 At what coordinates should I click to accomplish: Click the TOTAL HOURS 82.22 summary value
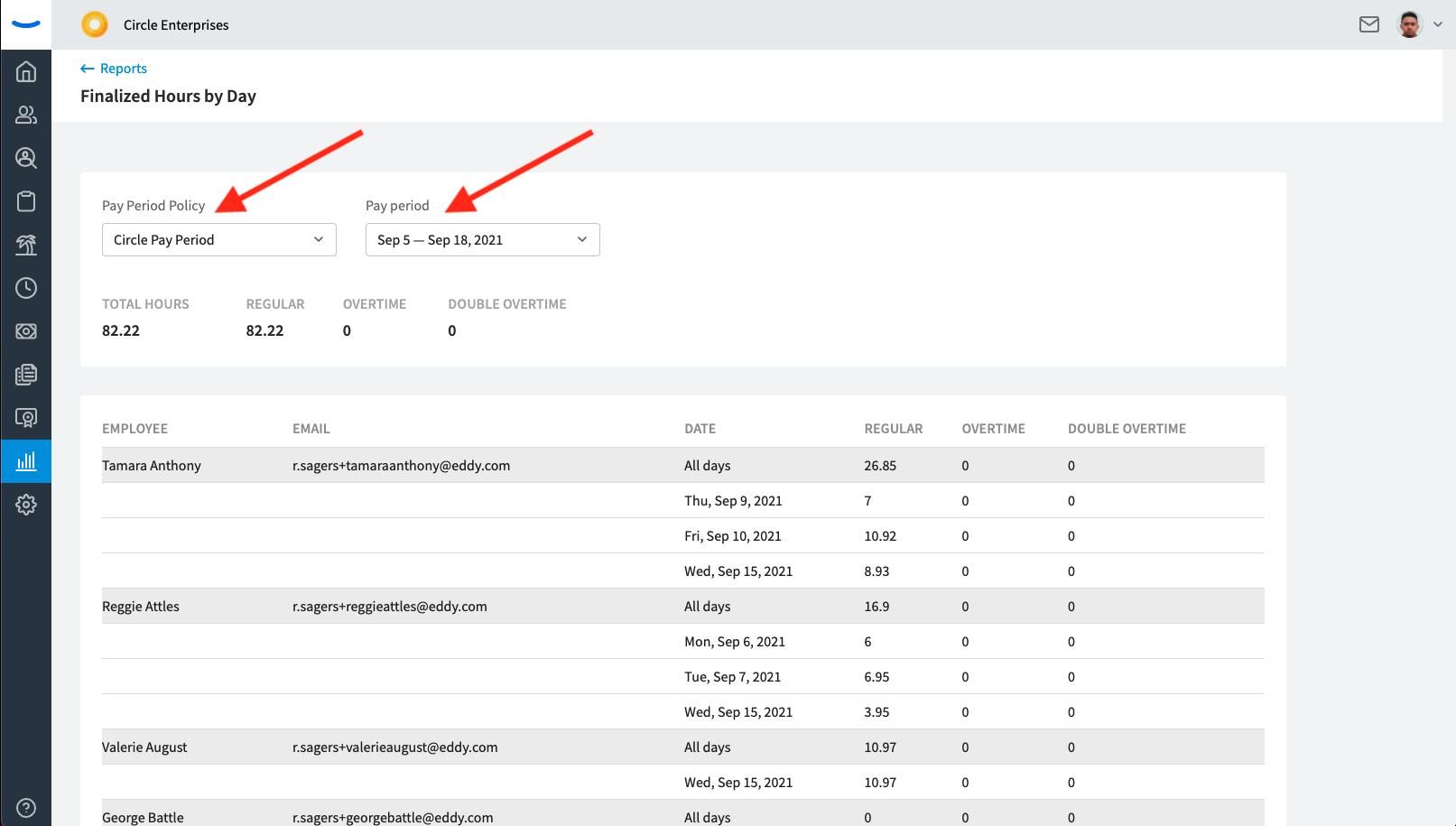pos(121,330)
